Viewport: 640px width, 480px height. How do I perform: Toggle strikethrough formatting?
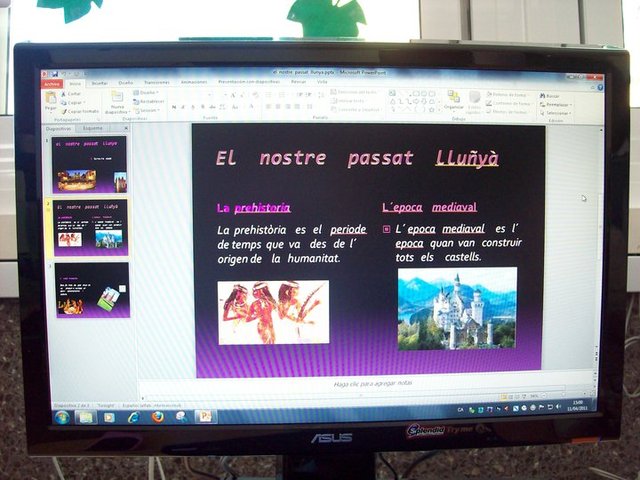(x=212, y=107)
